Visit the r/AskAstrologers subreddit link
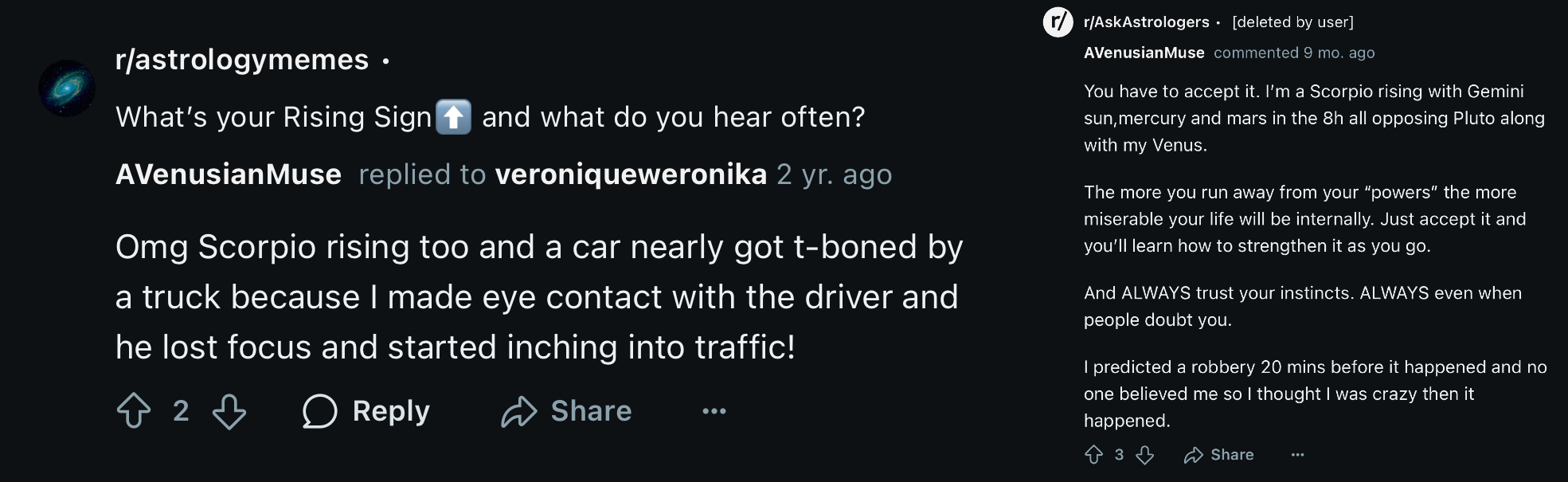This screenshot has height=482, width=1568. pyautogui.click(x=1146, y=22)
